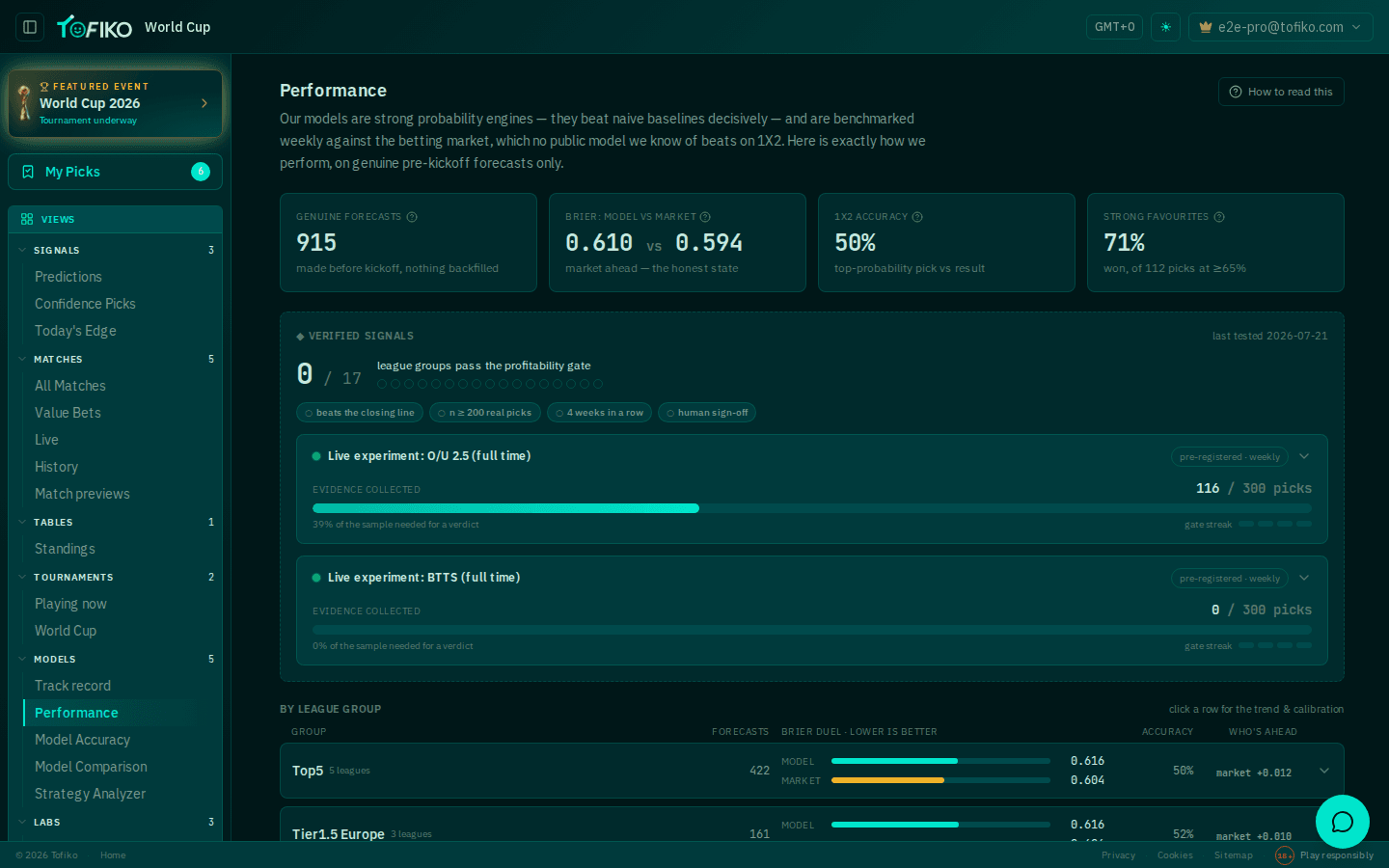Open My Picks
The width and height of the screenshot is (1389, 868).
[115, 172]
